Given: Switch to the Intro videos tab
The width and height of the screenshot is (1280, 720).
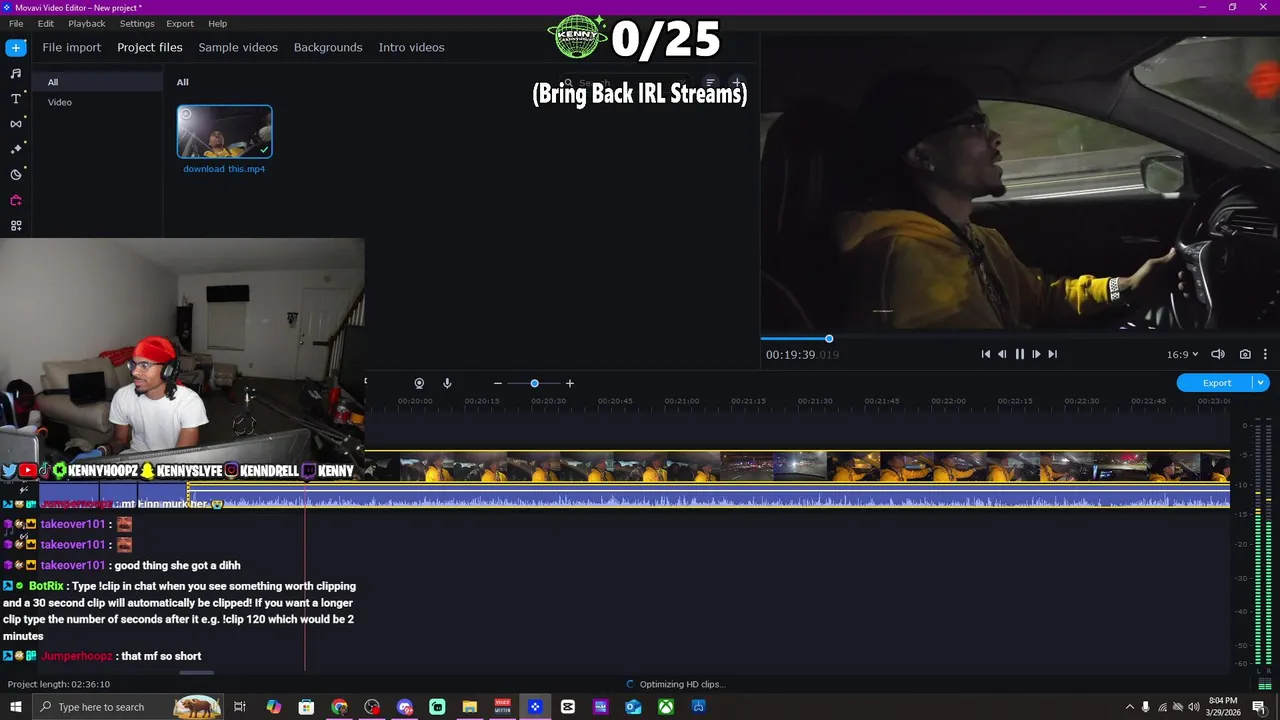Looking at the screenshot, I should point(411,47).
